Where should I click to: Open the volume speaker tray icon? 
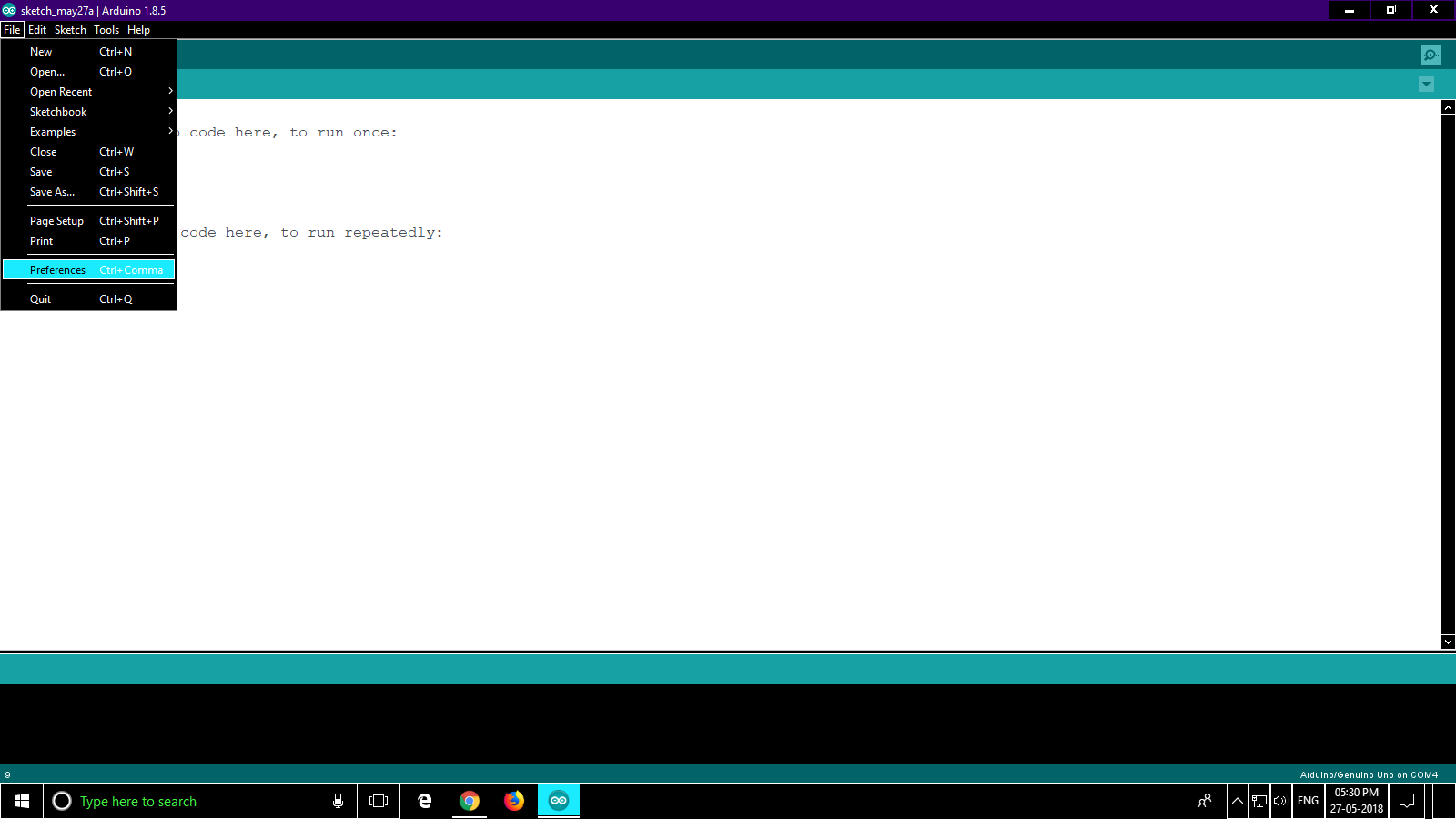point(1280,801)
